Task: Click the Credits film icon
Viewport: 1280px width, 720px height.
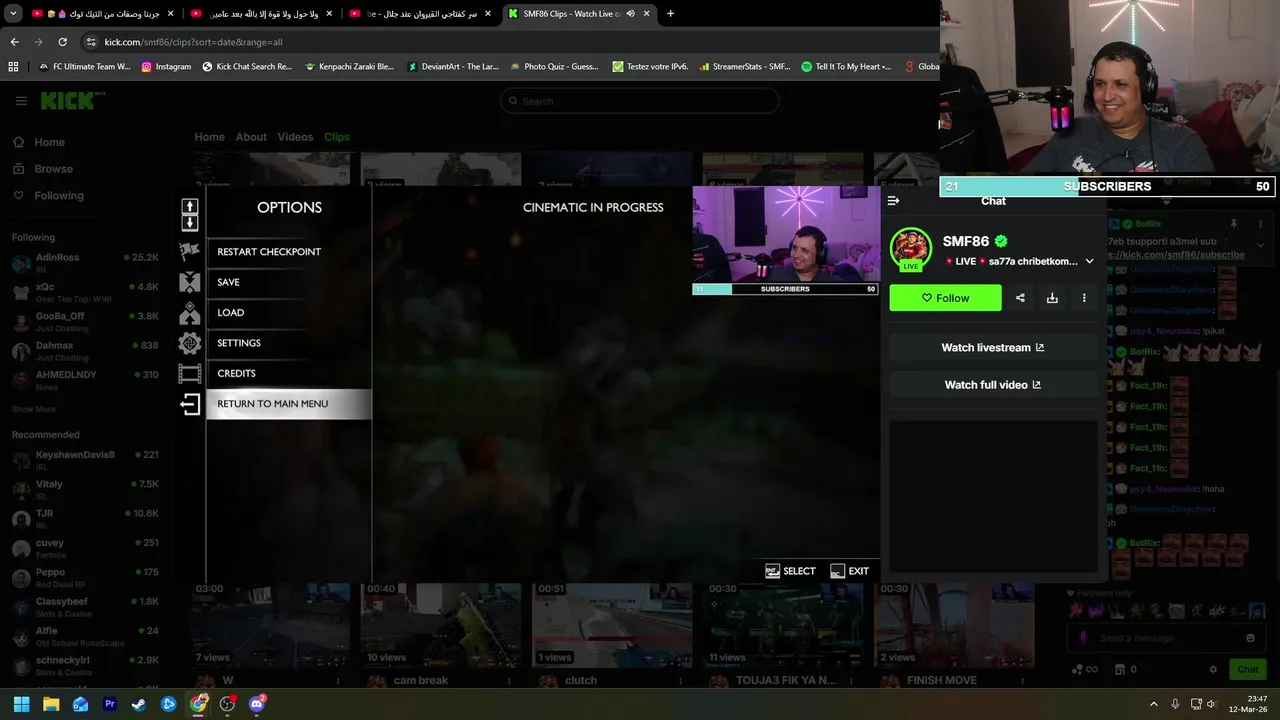Action: 190,374
